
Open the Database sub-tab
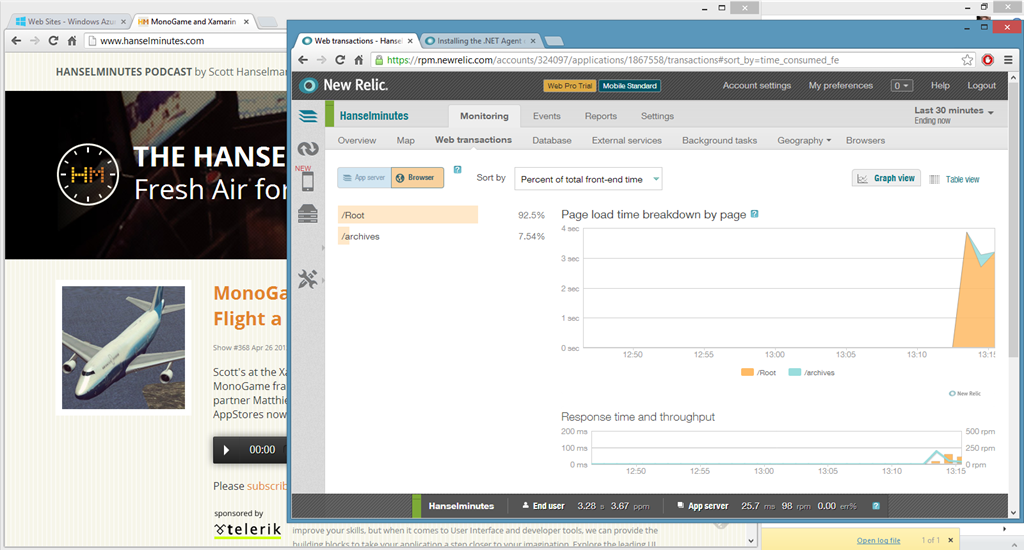coord(552,140)
